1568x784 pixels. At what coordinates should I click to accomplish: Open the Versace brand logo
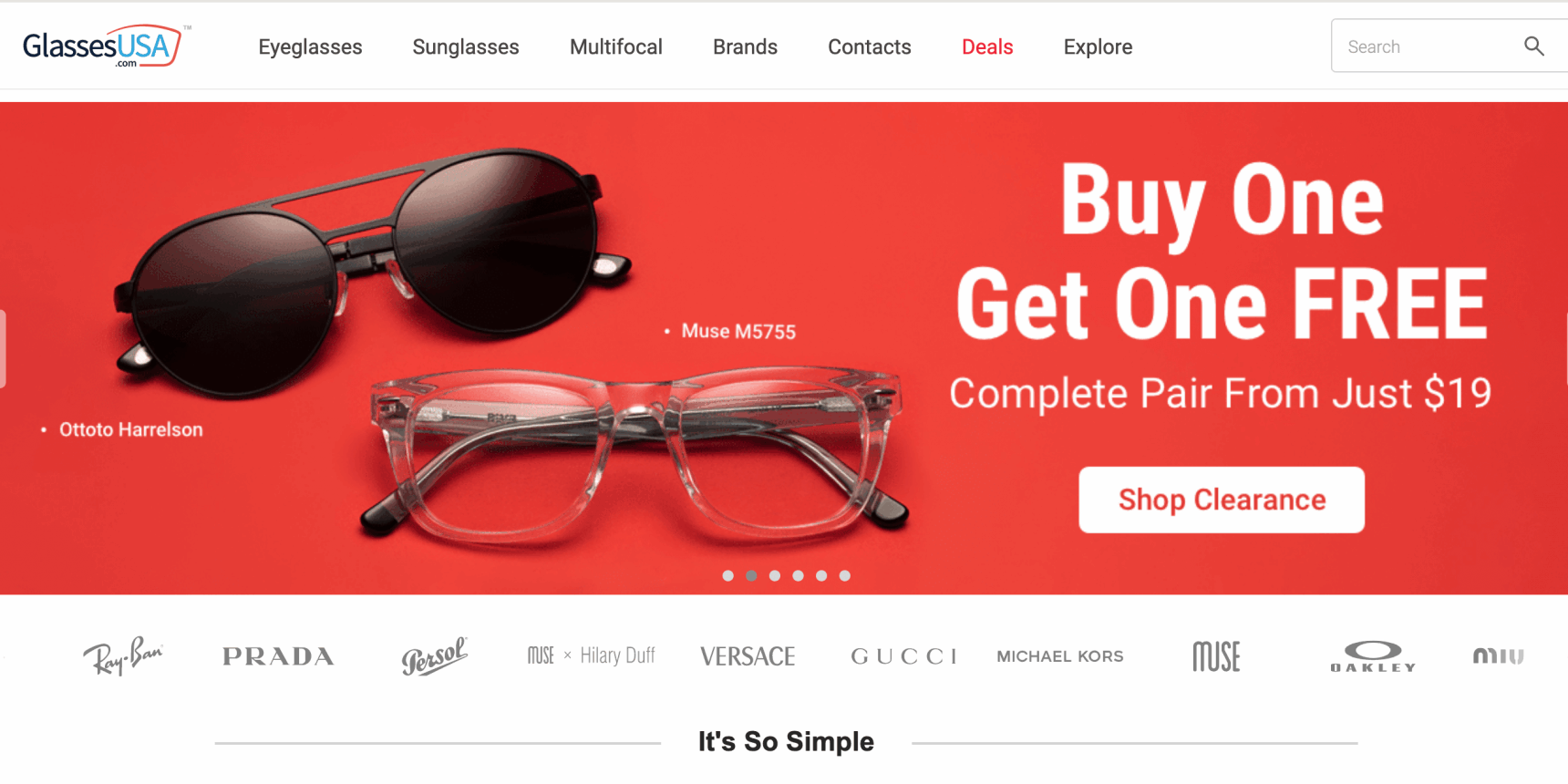748,656
